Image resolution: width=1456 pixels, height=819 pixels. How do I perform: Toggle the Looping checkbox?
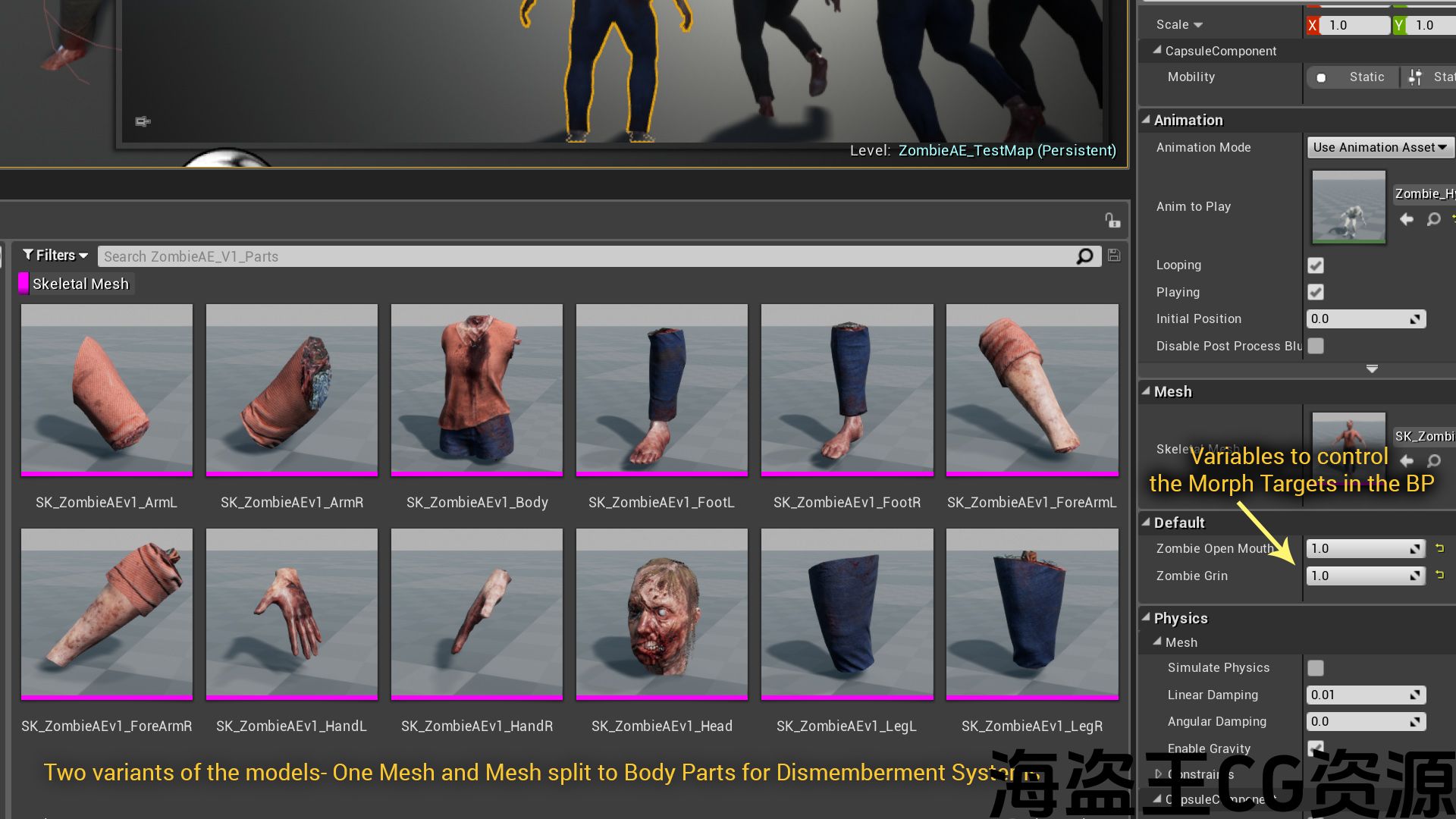coord(1316,265)
